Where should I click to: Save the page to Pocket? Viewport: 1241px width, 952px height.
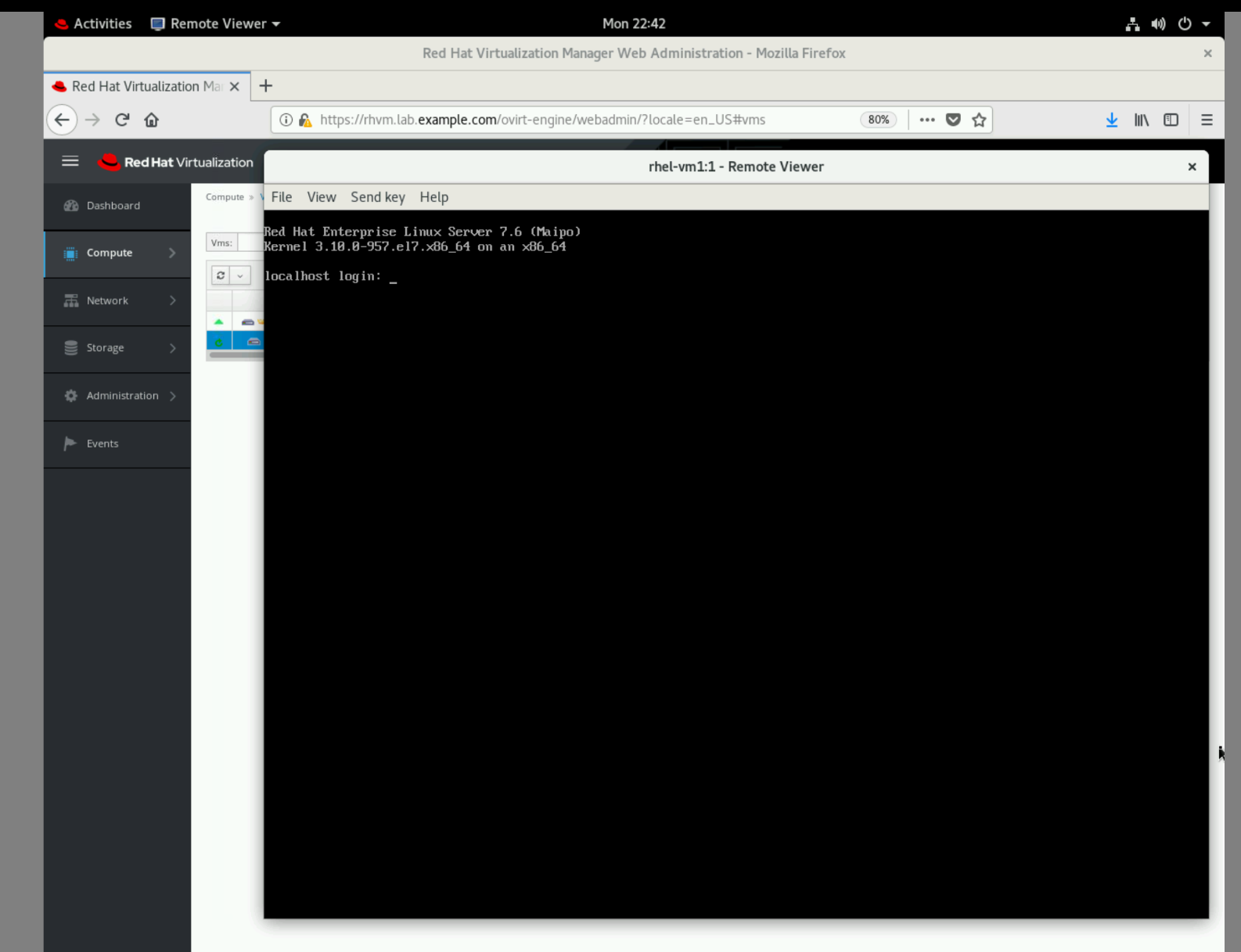pyautogui.click(x=953, y=120)
